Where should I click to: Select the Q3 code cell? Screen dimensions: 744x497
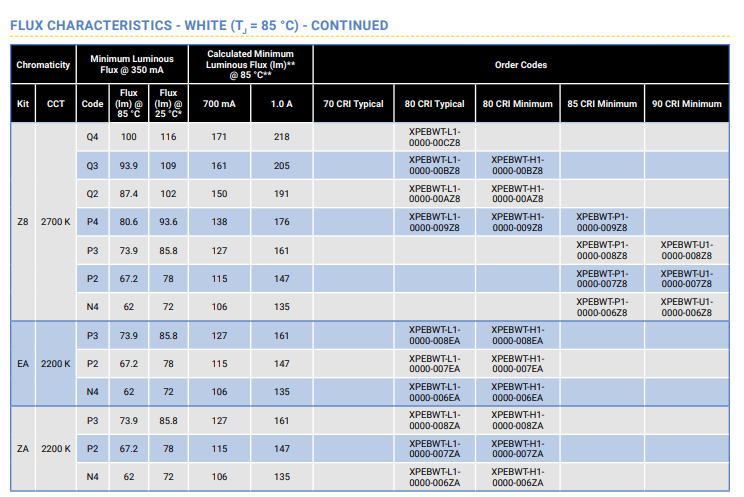(93, 166)
